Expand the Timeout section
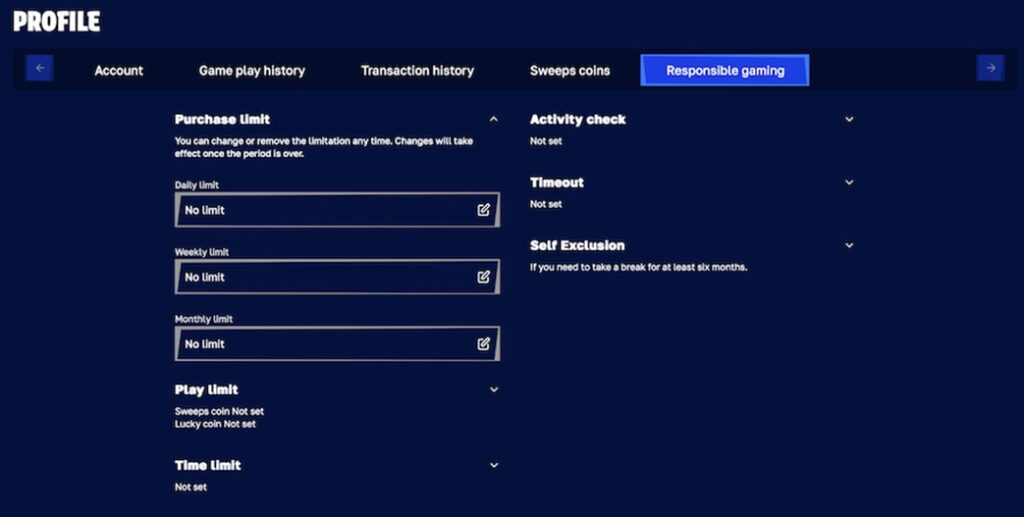 [849, 182]
